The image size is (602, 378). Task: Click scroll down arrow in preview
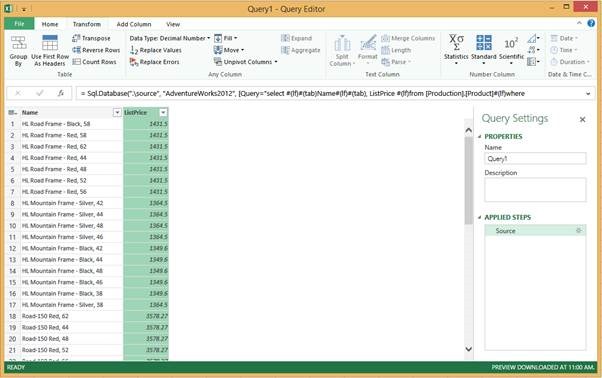point(468,349)
